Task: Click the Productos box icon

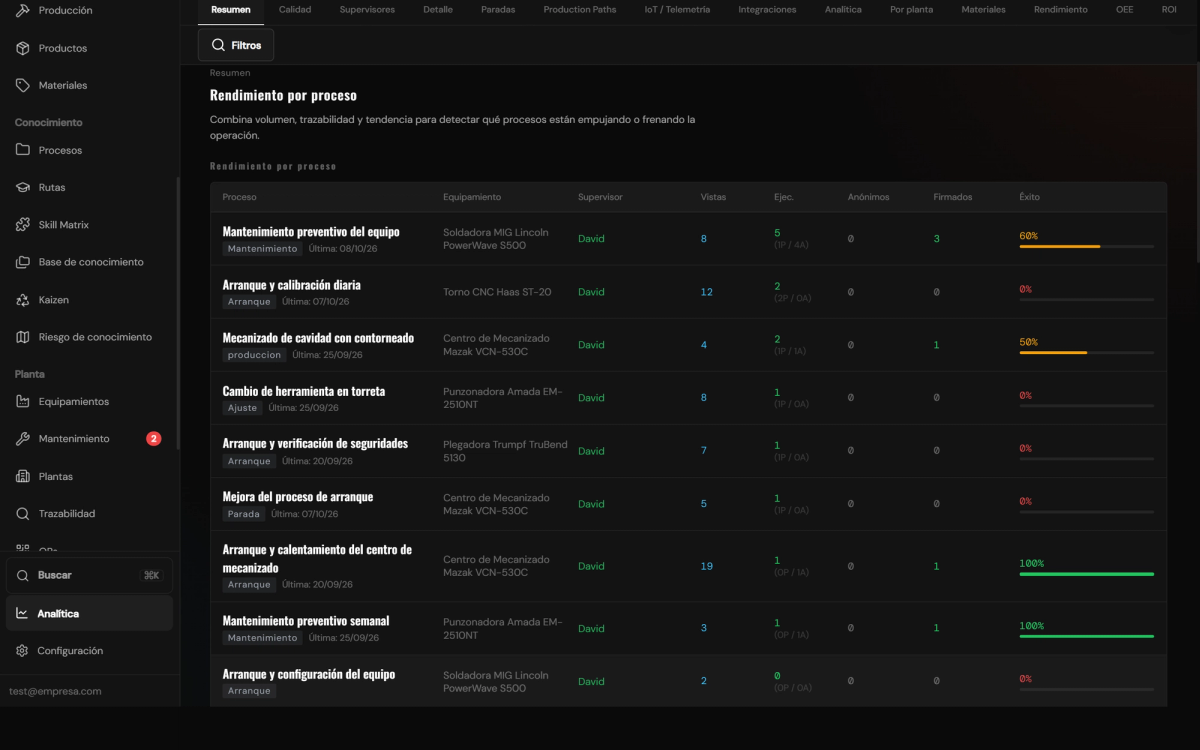Action: (x=23, y=48)
